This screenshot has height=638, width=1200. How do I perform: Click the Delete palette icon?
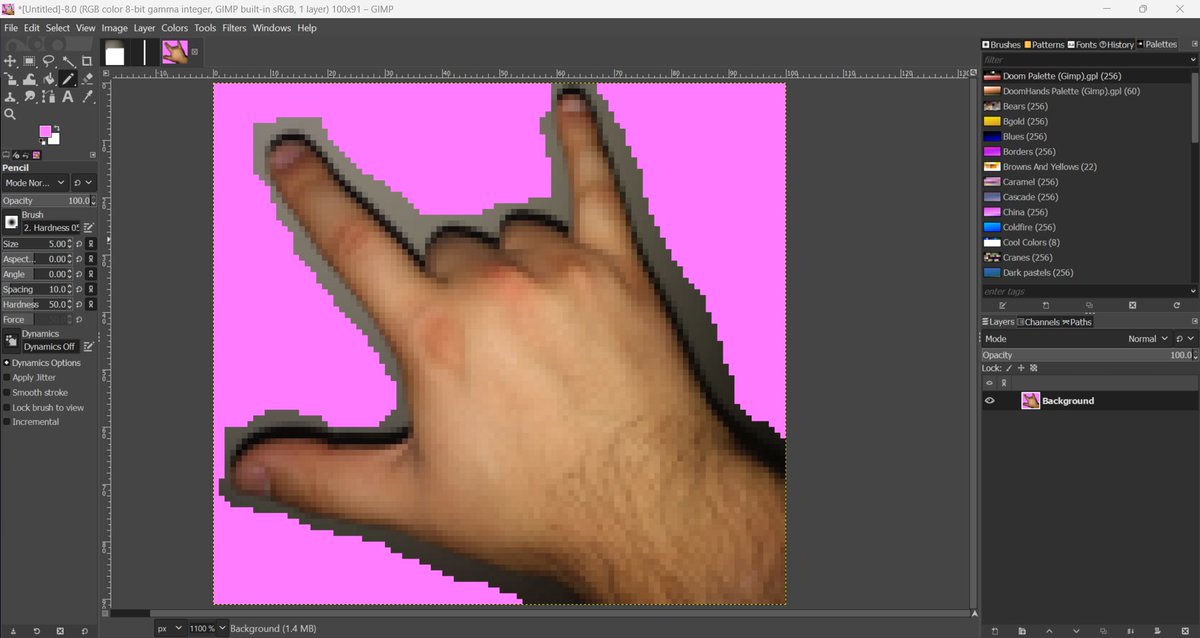[1132, 305]
